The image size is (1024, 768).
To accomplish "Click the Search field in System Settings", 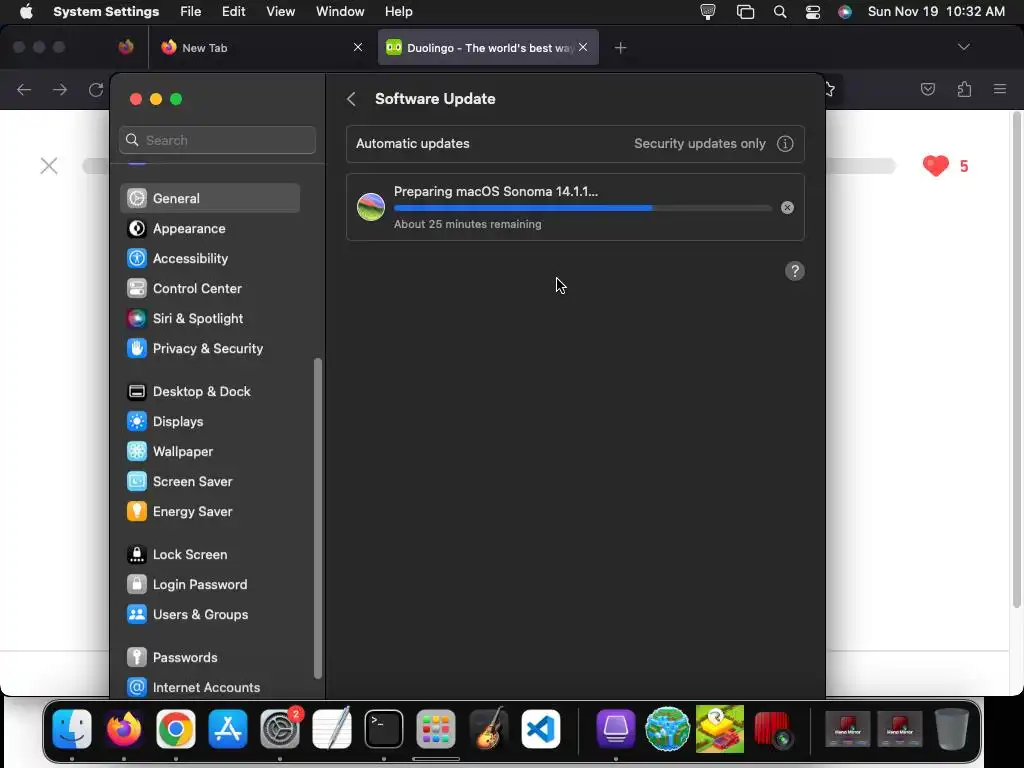I will 217,140.
